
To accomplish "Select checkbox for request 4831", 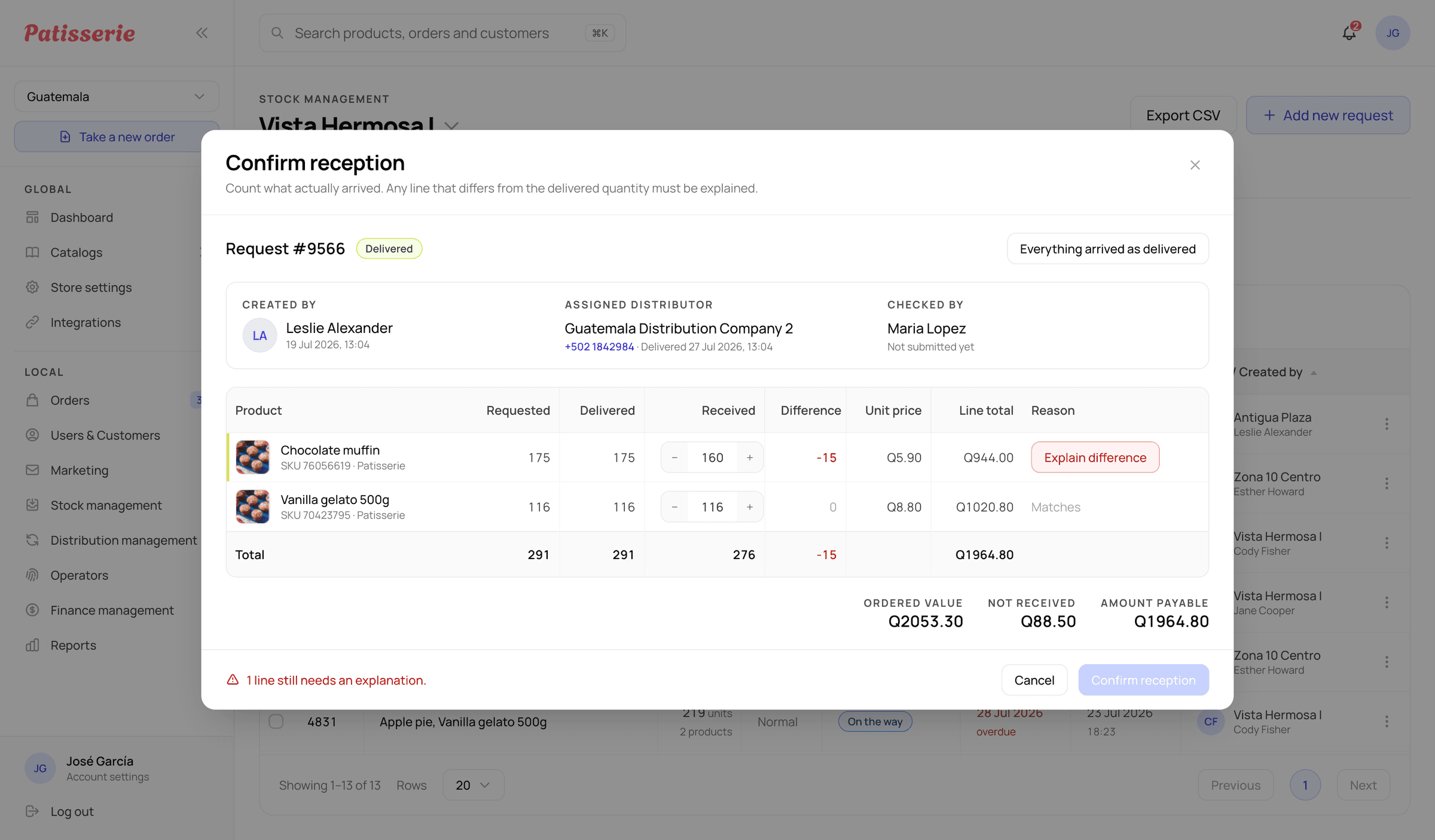I will [x=276, y=722].
